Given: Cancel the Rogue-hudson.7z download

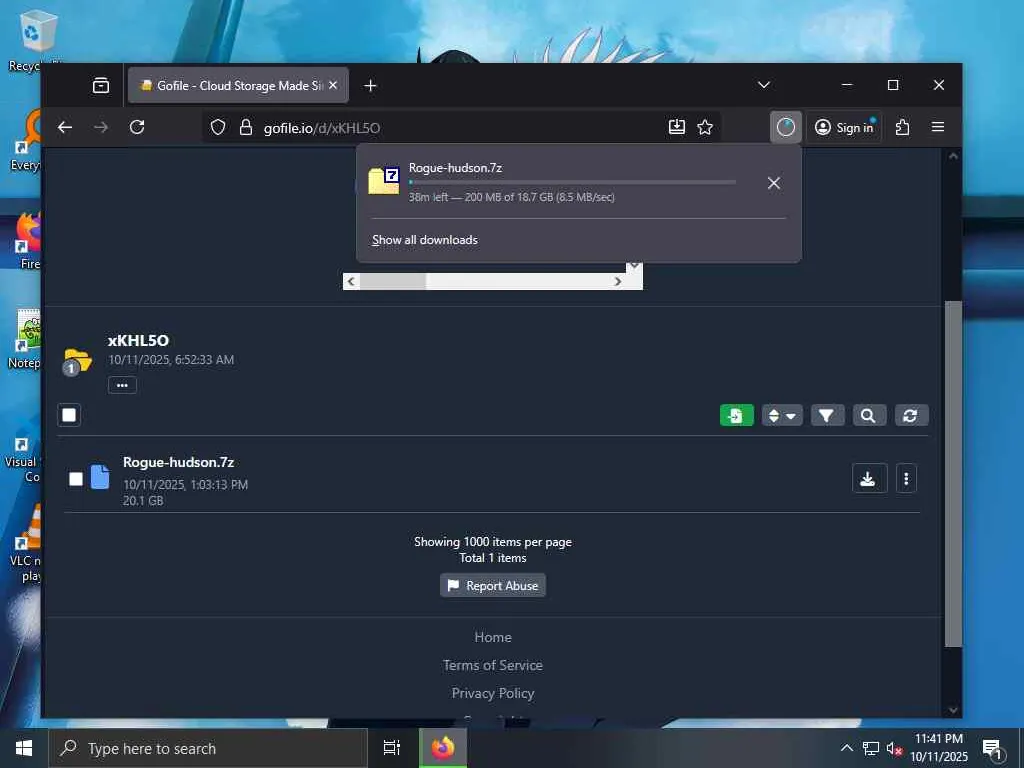Looking at the screenshot, I should click(774, 183).
